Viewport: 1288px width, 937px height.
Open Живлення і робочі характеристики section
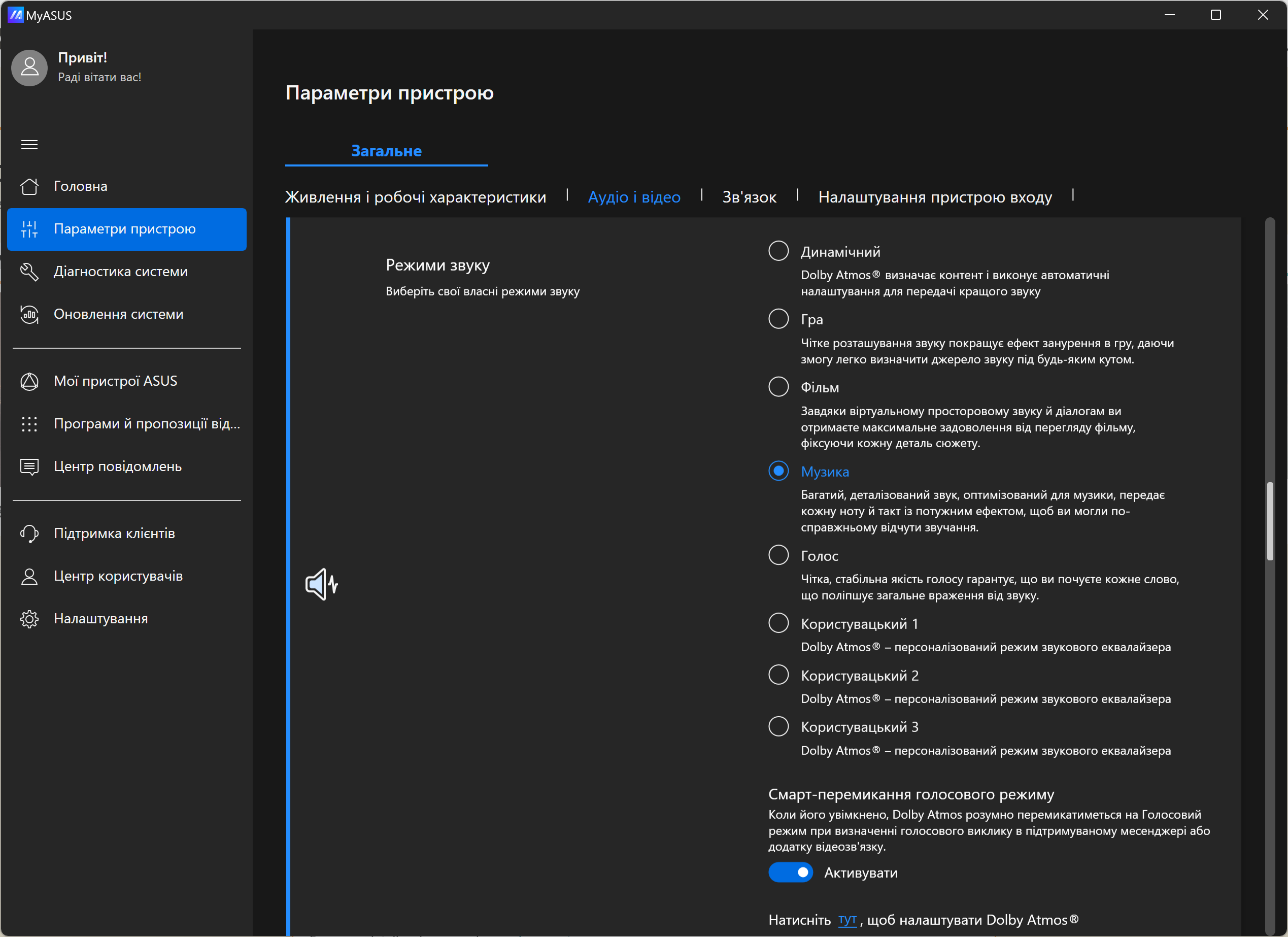[415, 197]
